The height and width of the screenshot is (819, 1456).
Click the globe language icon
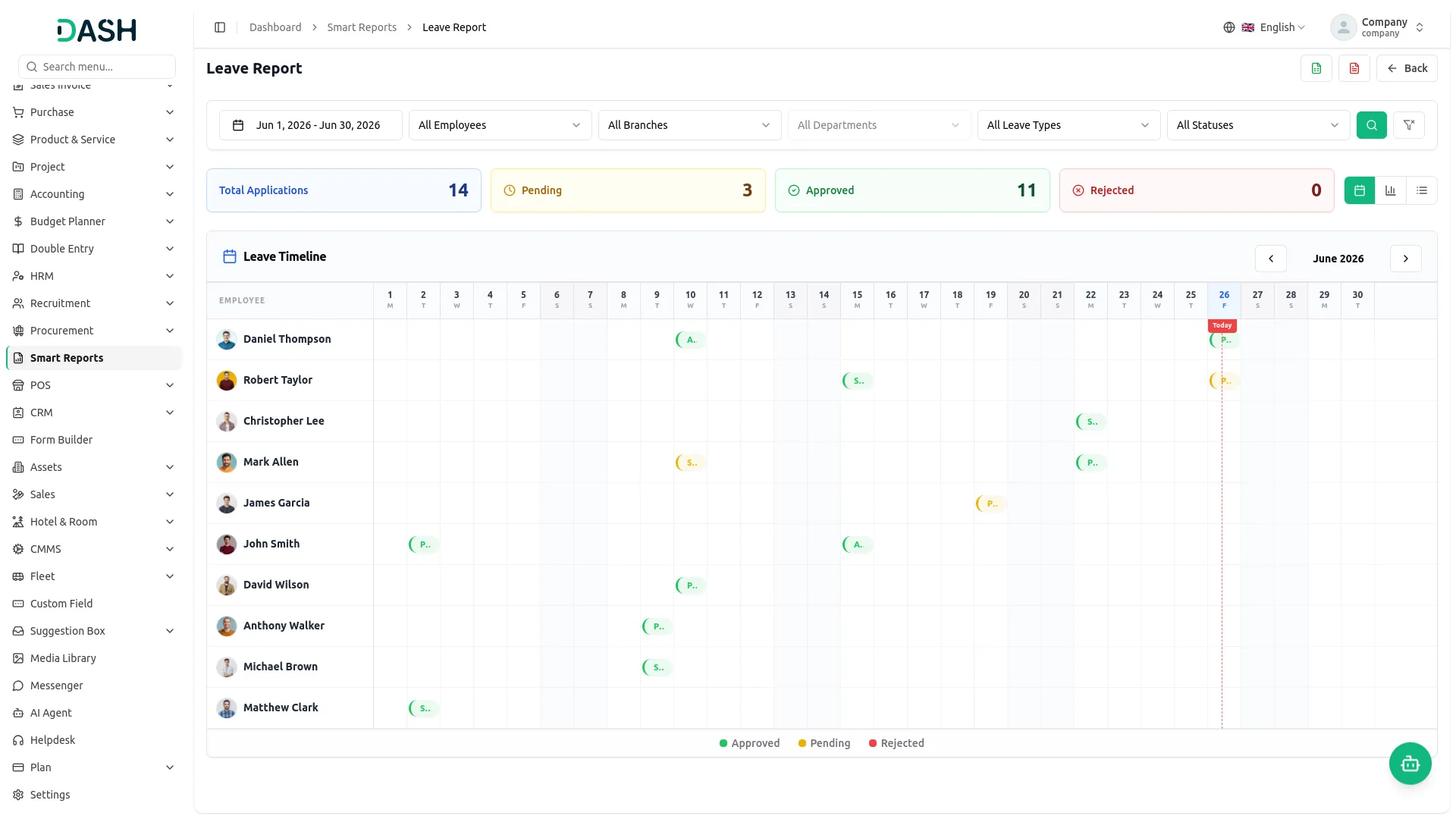pyautogui.click(x=1229, y=27)
